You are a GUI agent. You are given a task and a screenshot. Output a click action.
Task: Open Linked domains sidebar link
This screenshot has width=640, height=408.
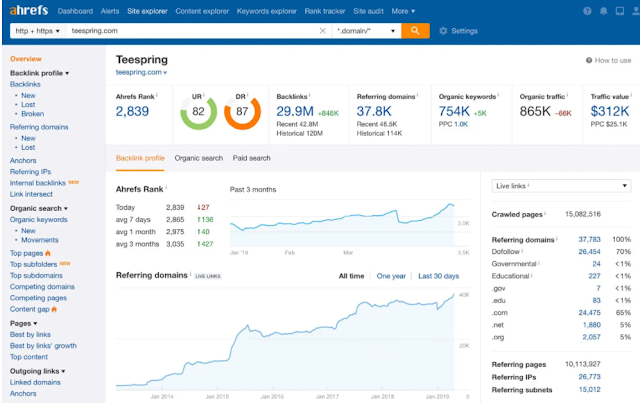35,383
